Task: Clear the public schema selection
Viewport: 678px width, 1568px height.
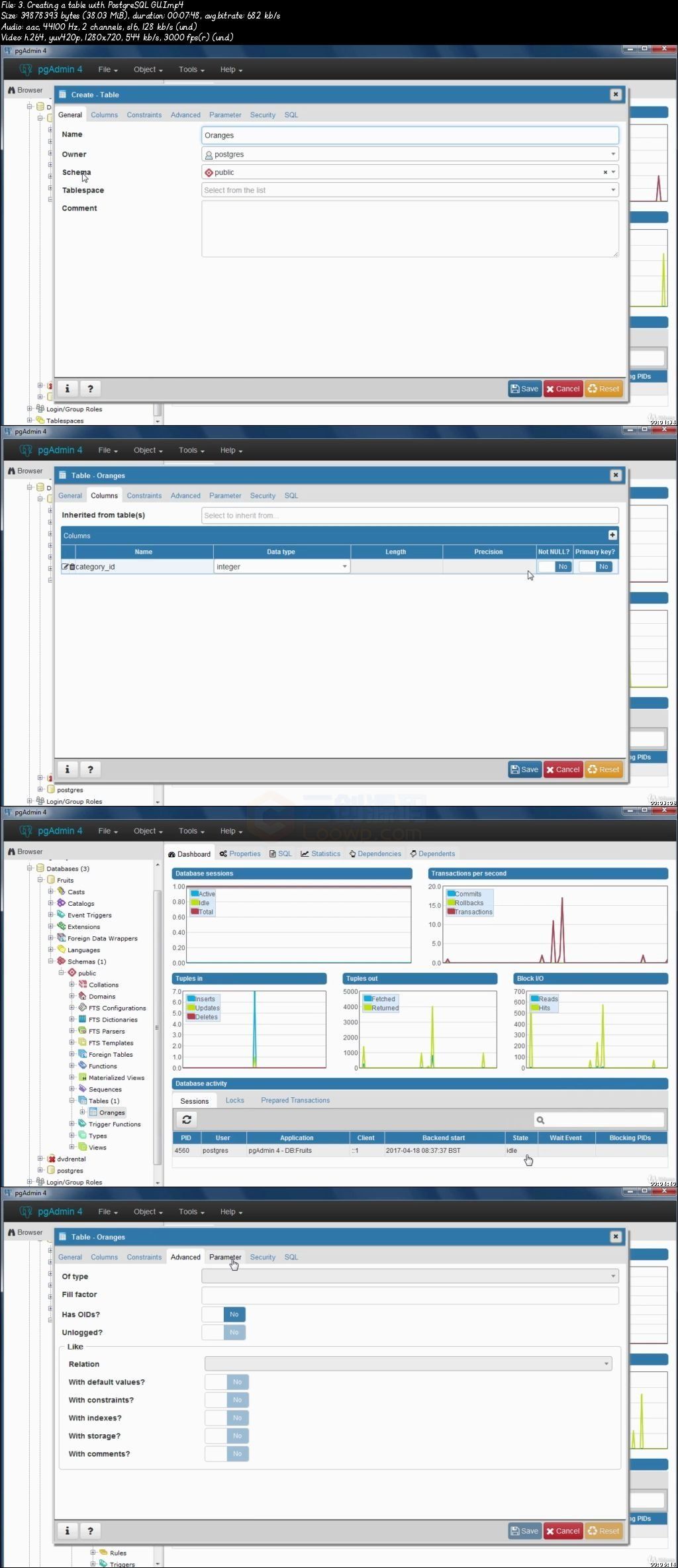Action: click(605, 172)
